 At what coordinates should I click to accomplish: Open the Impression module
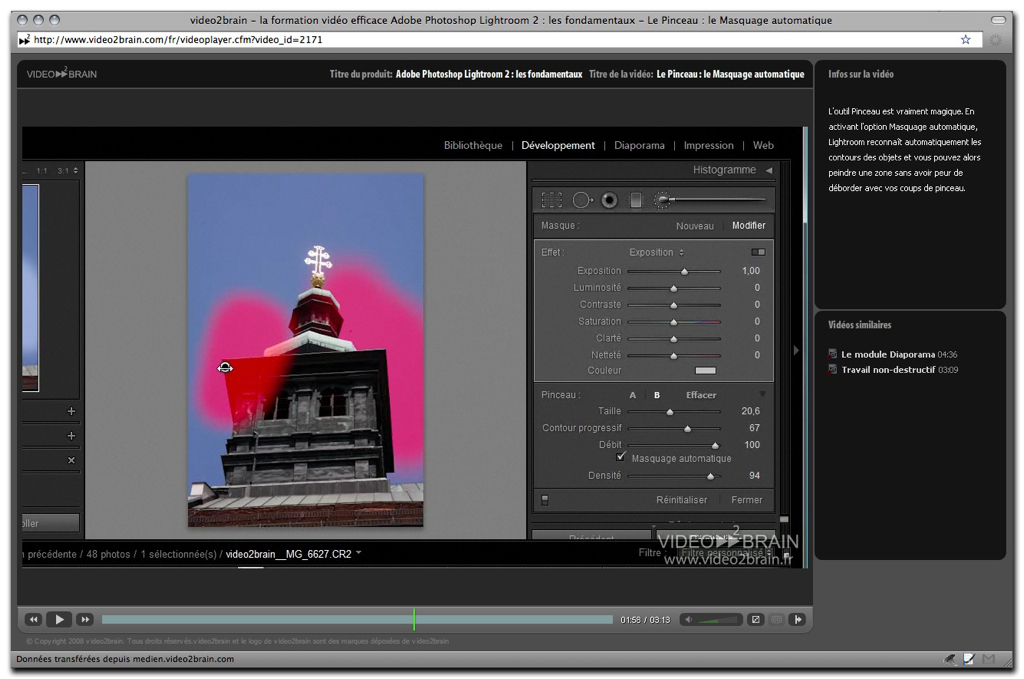click(709, 145)
